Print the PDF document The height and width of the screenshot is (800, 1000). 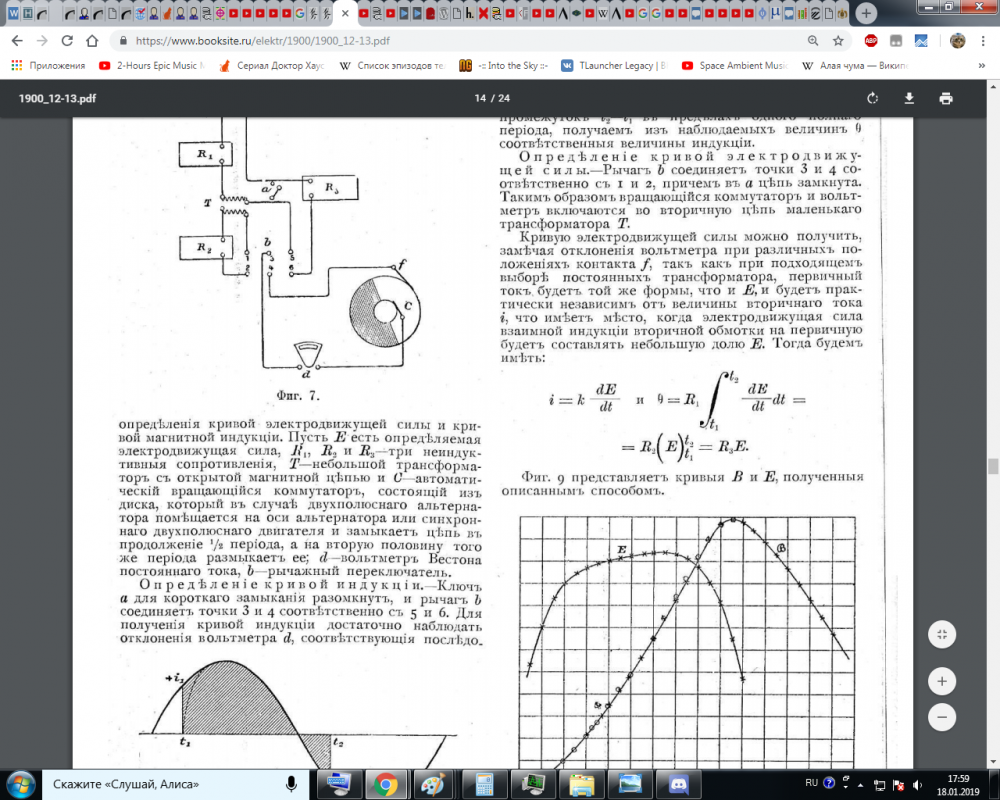[x=945, y=98]
